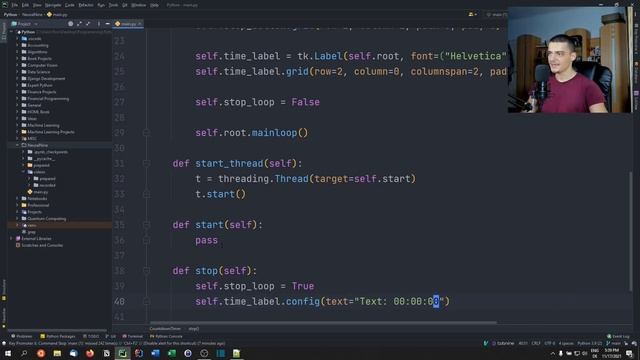
Task: Open the Refactor menu
Action: (x=86, y=5)
